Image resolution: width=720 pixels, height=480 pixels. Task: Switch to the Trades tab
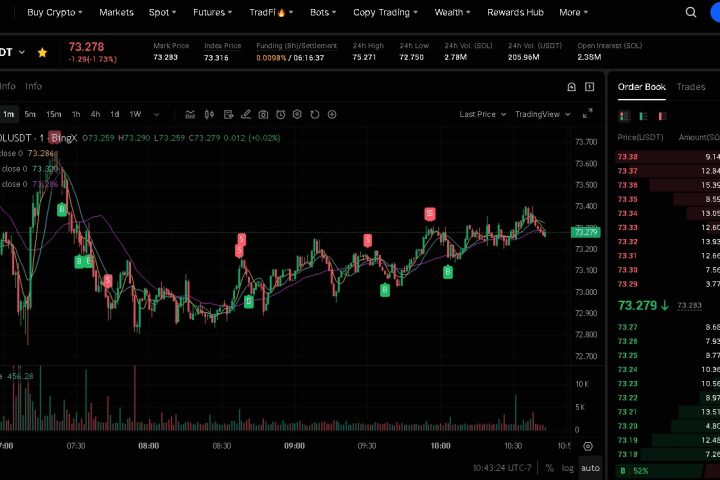click(691, 87)
